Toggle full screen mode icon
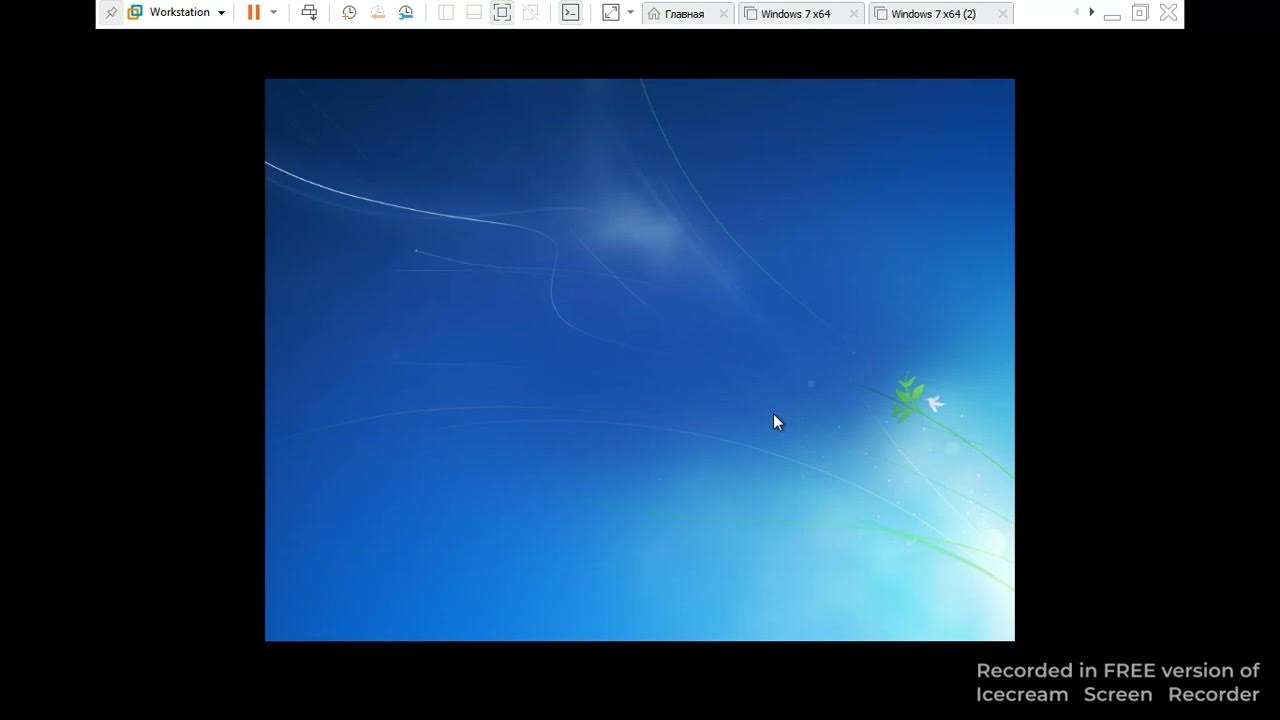The image size is (1280, 720). click(x=502, y=13)
